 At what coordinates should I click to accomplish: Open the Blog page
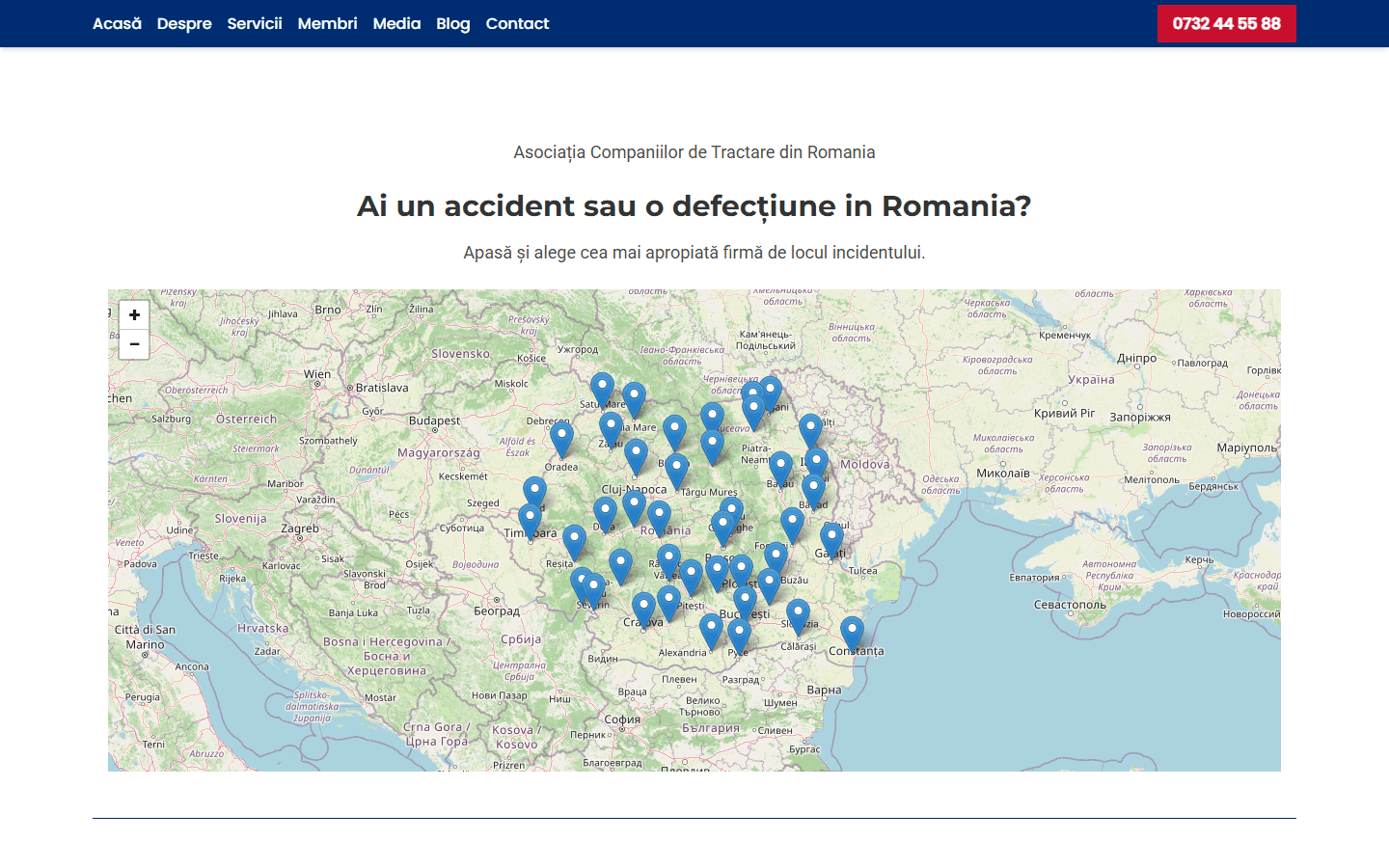click(453, 23)
